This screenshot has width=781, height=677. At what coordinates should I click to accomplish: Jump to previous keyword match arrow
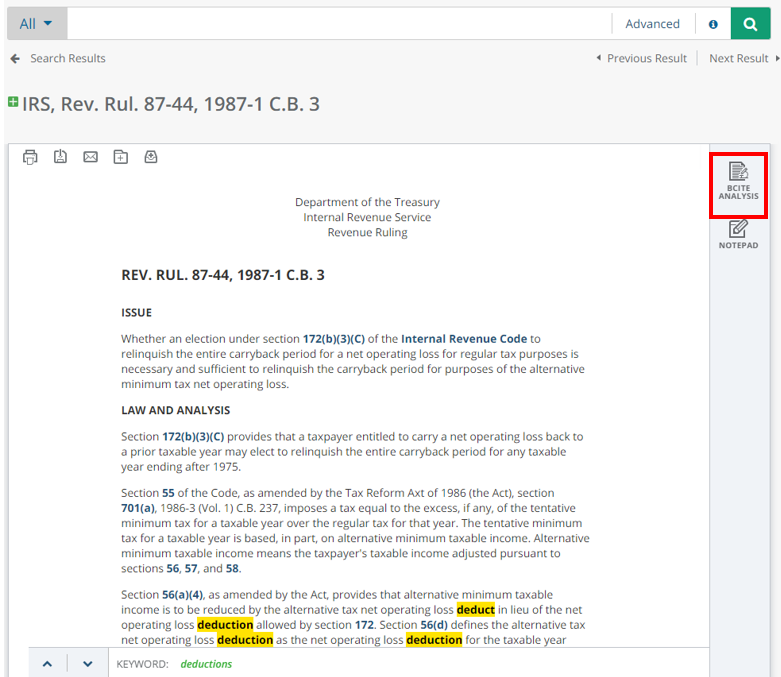click(x=48, y=663)
